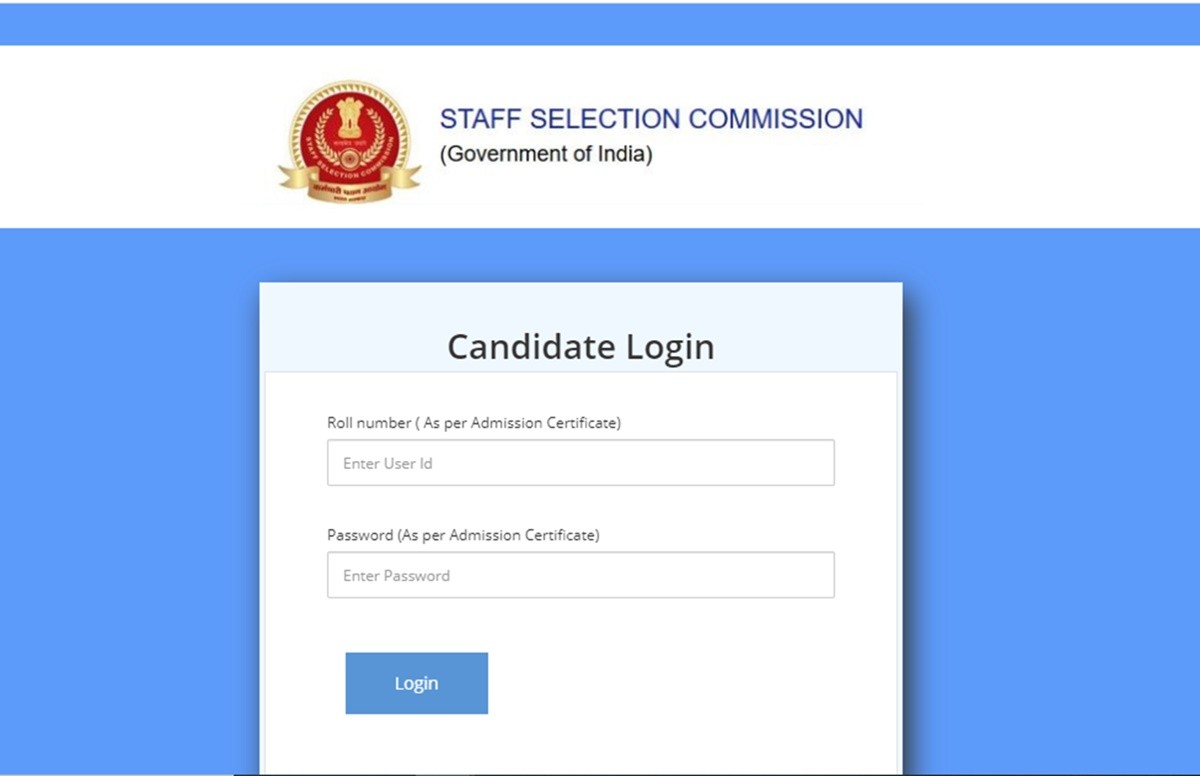This screenshot has height=776, width=1200.
Task: Click the blue background right of the login card
Action: click(1050, 500)
